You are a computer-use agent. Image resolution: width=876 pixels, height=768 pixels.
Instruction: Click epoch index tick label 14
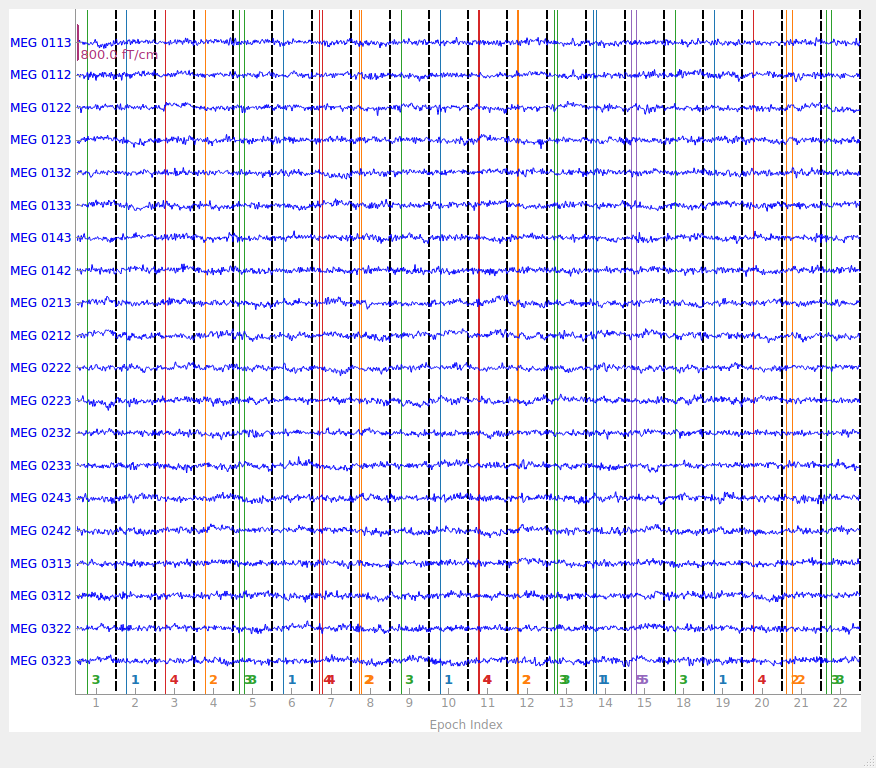point(605,703)
